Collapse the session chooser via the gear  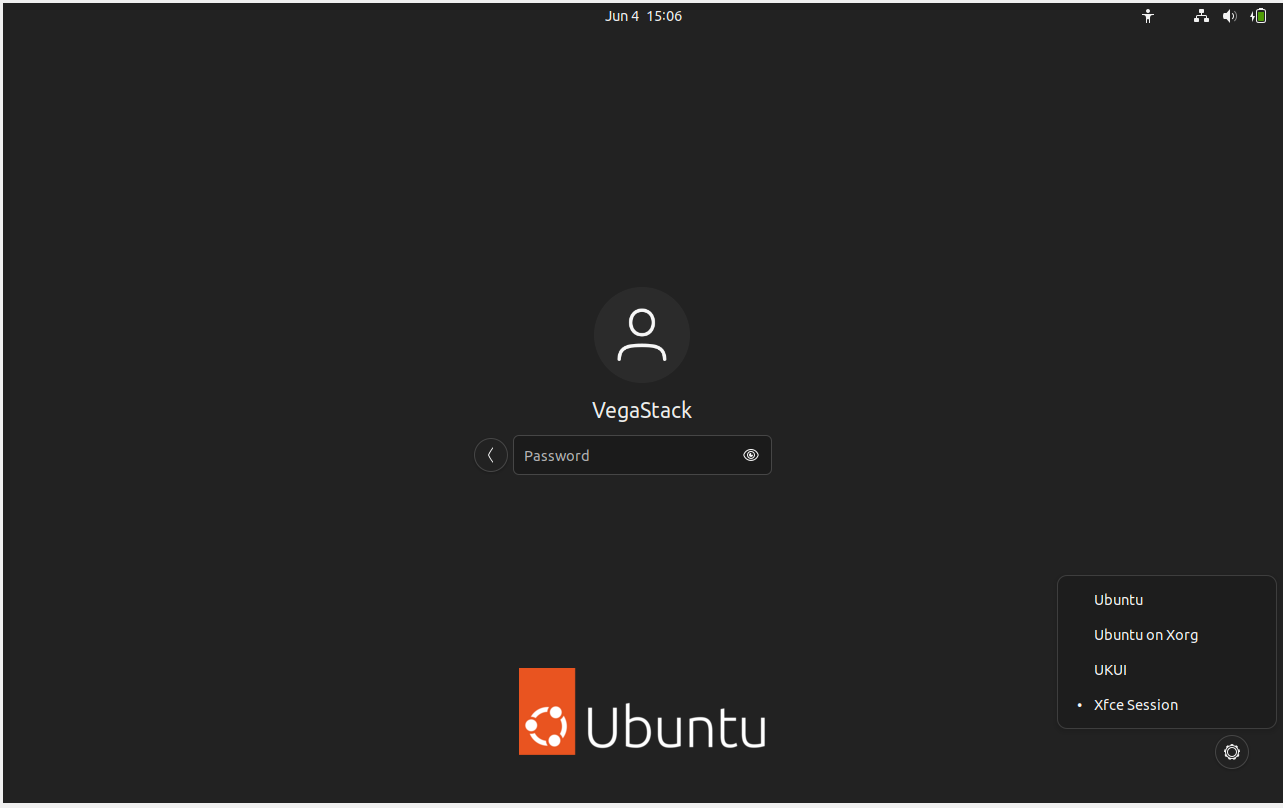point(1231,751)
